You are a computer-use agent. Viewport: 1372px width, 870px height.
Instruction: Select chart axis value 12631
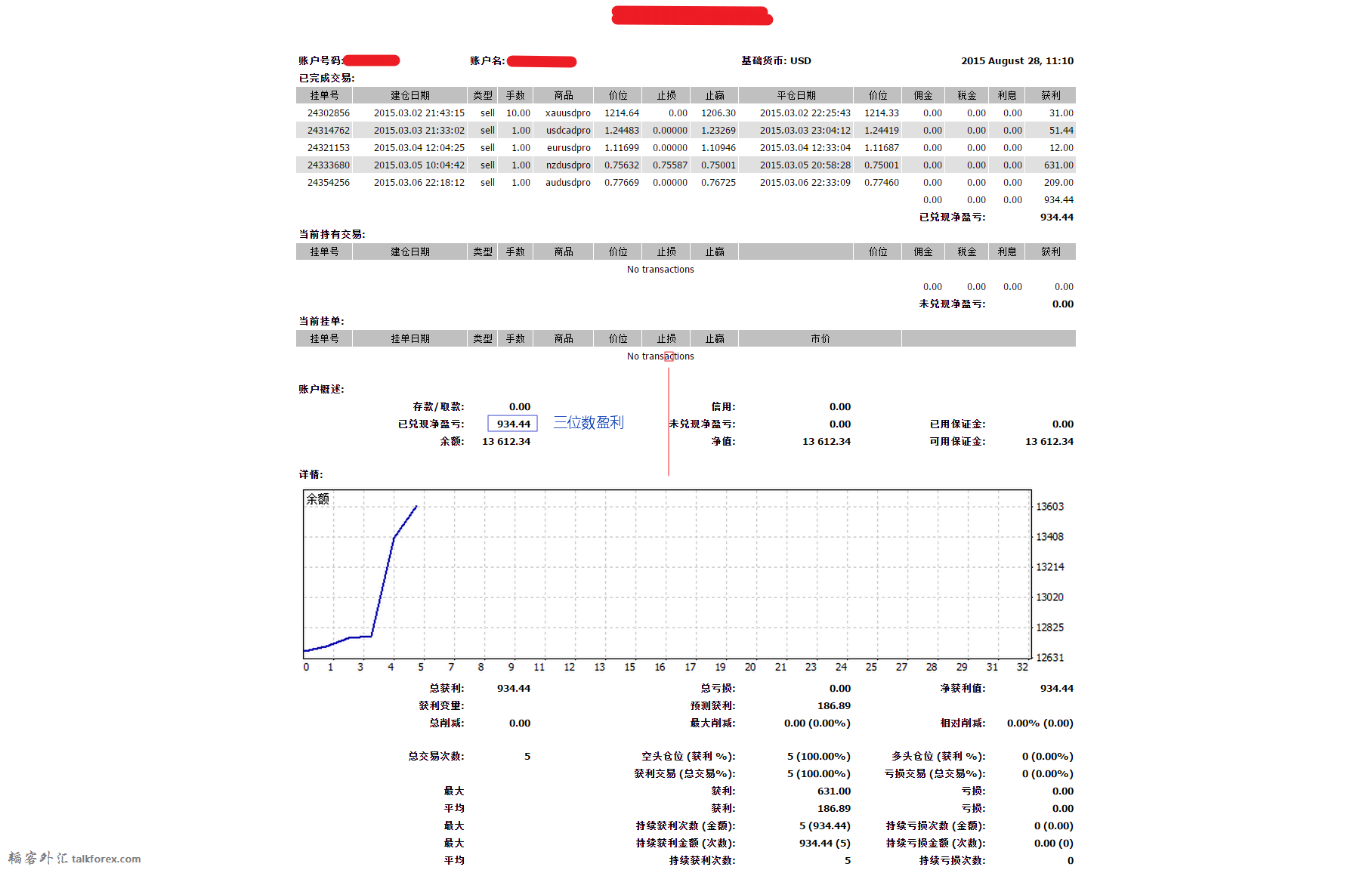[x=1049, y=658]
